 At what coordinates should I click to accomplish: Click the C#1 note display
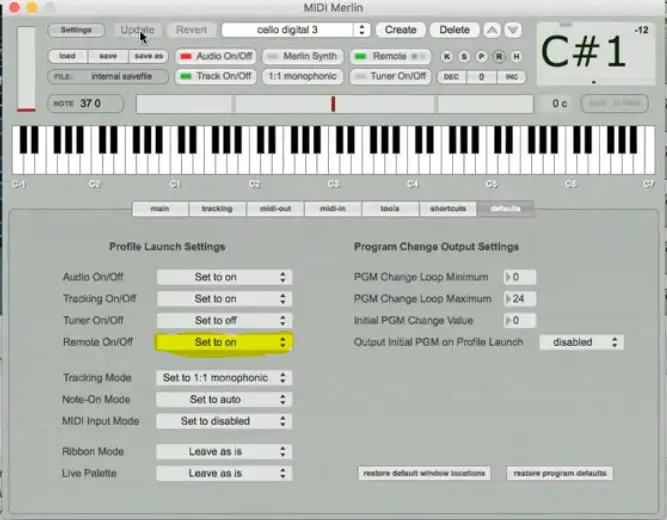pos(596,54)
